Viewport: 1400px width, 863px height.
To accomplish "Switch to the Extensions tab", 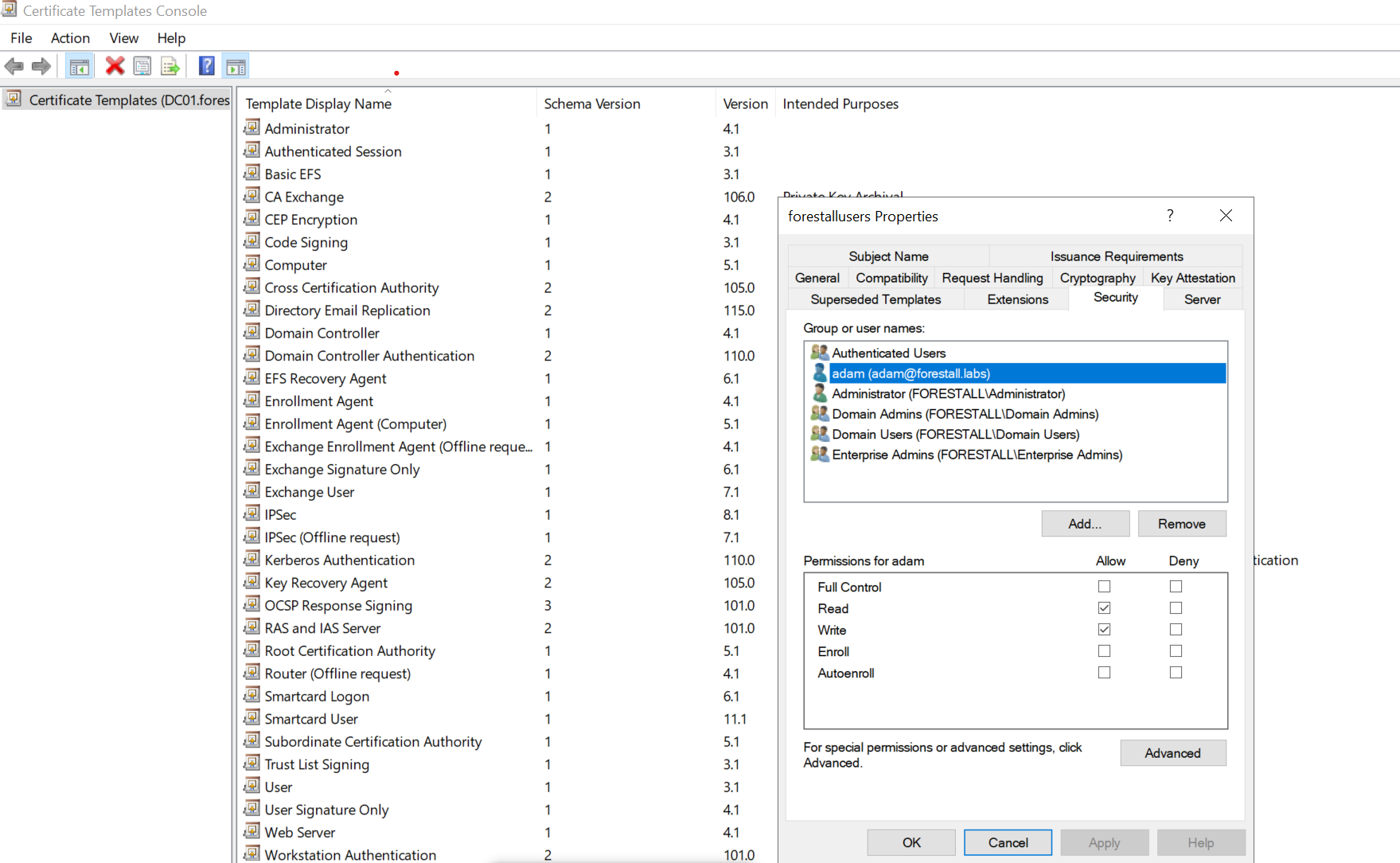I will (1017, 299).
